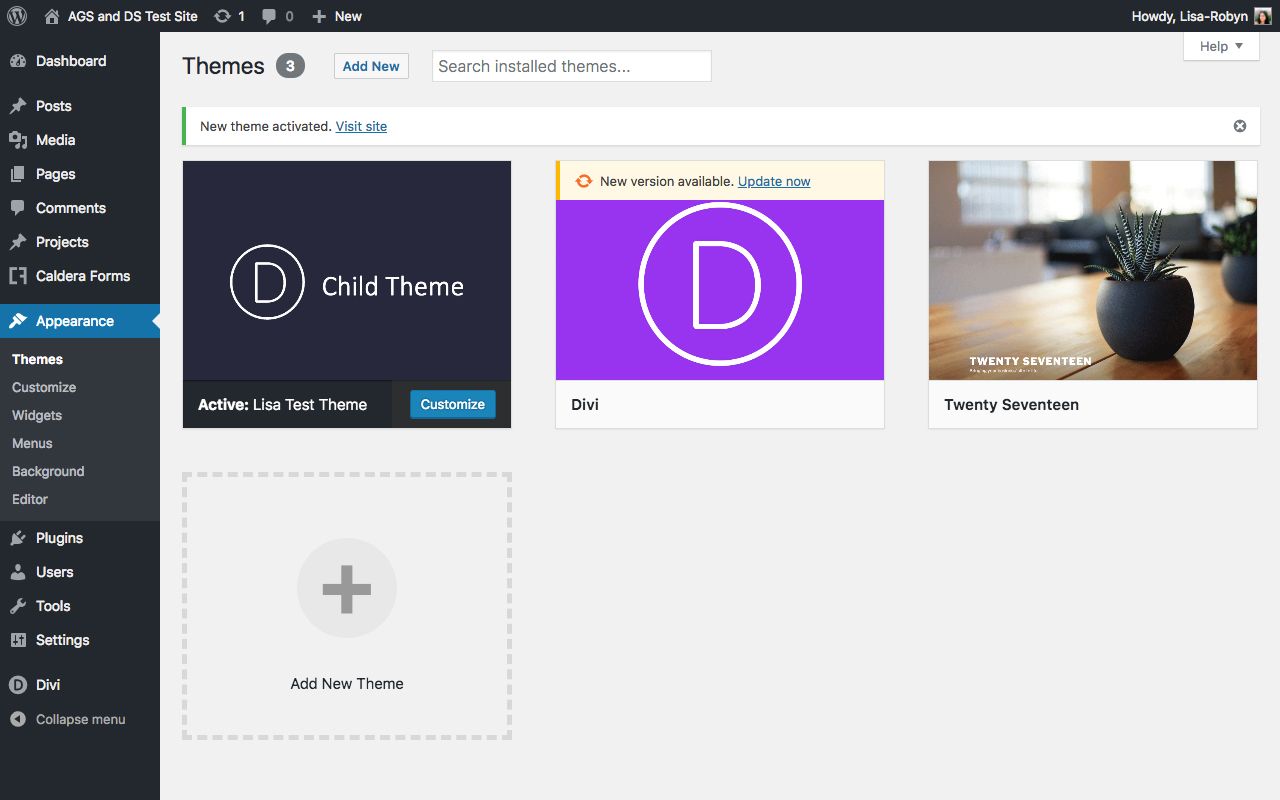This screenshot has width=1280, height=800.
Task: Select the purple Divi theme thumbnail
Action: click(x=720, y=290)
